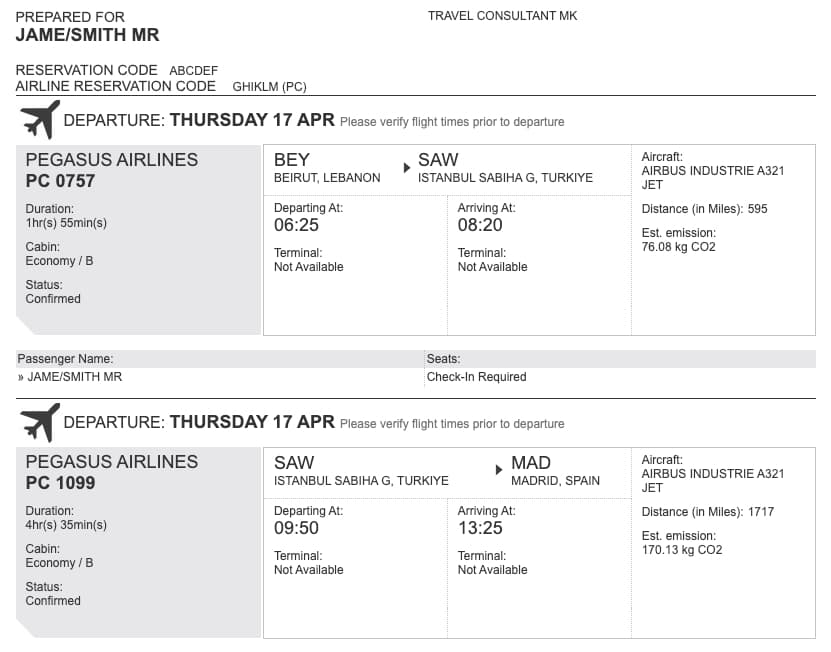Click airline reservation code GHIKLM (PC)

(x=269, y=87)
